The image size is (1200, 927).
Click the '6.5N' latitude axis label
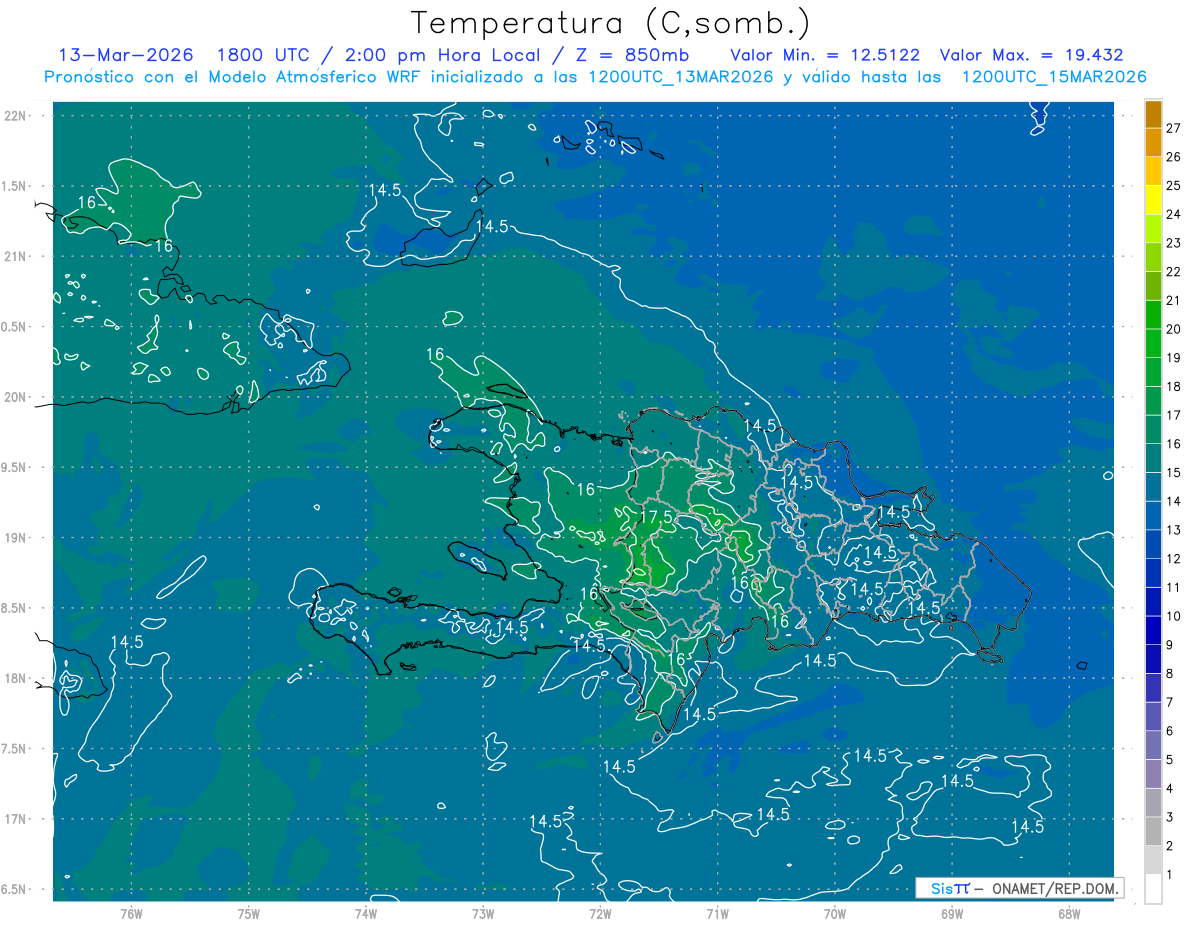[14, 889]
